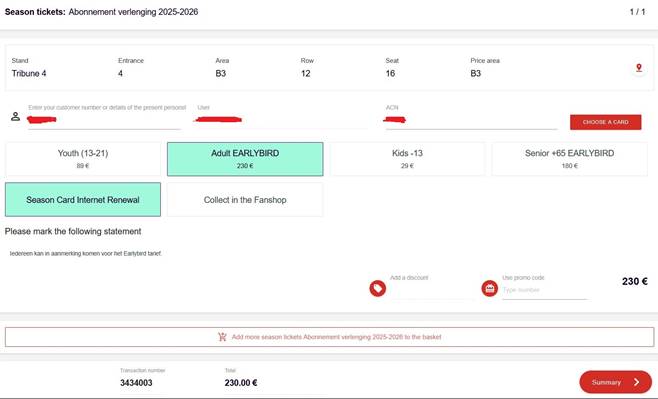Click the Tribune 4 stand value
Image resolution: width=658 pixels, height=399 pixels.
(x=29, y=73)
